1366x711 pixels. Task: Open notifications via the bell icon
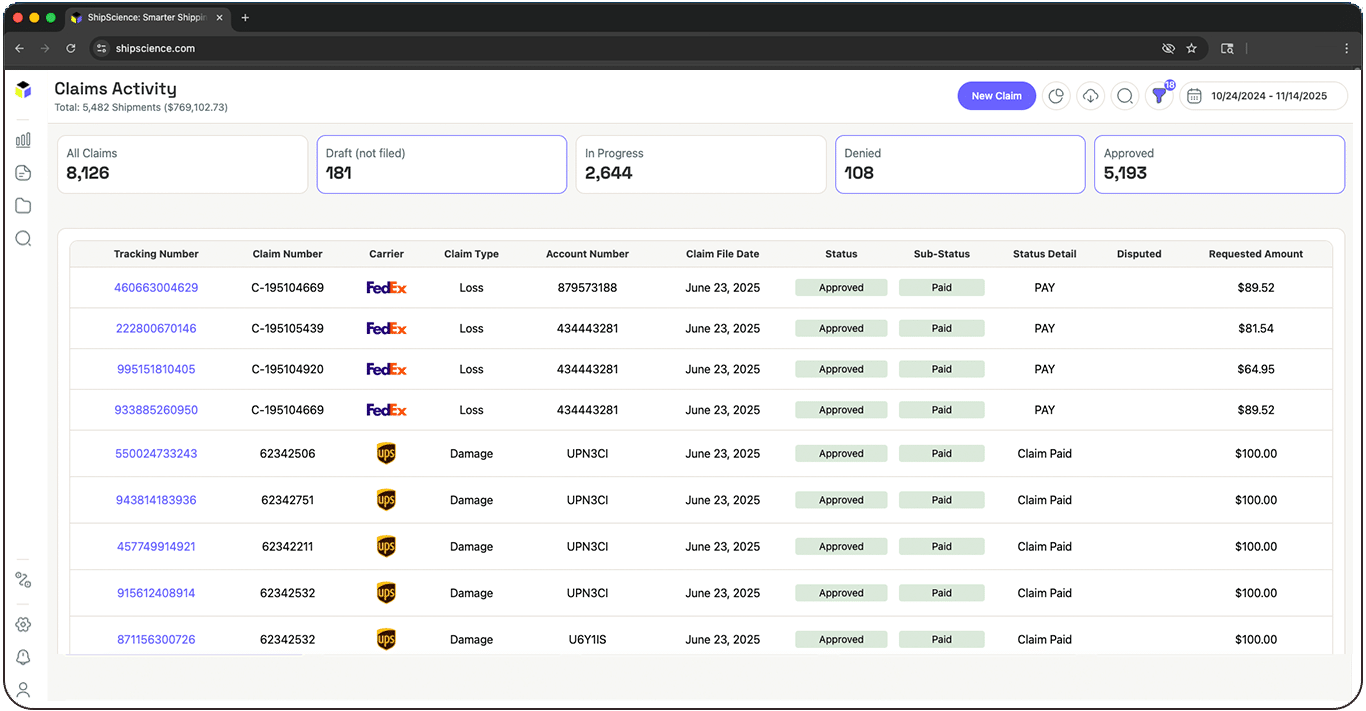(23, 656)
